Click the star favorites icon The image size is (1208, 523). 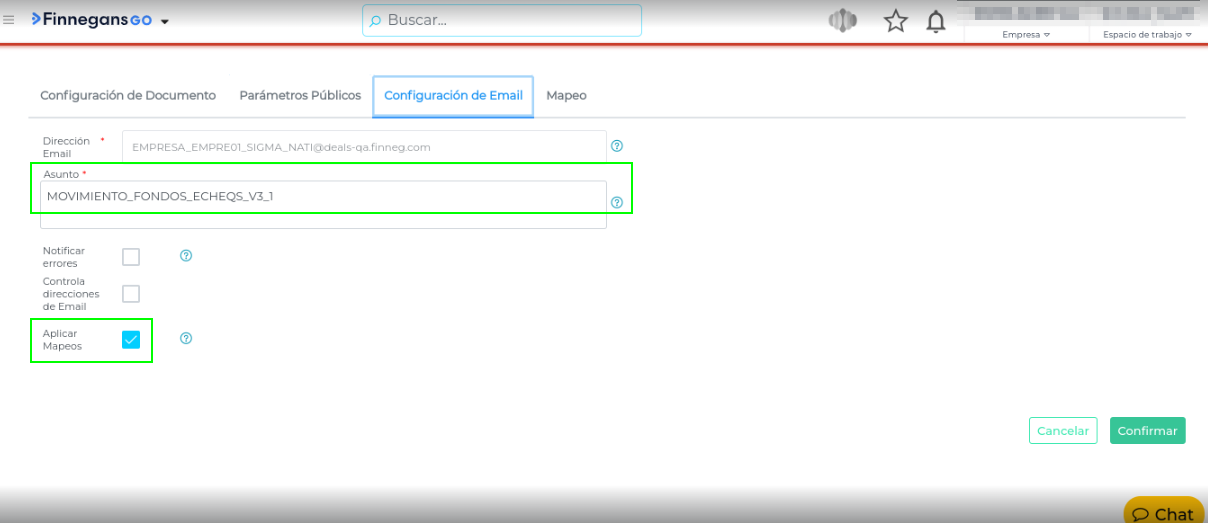pyautogui.click(x=895, y=21)
